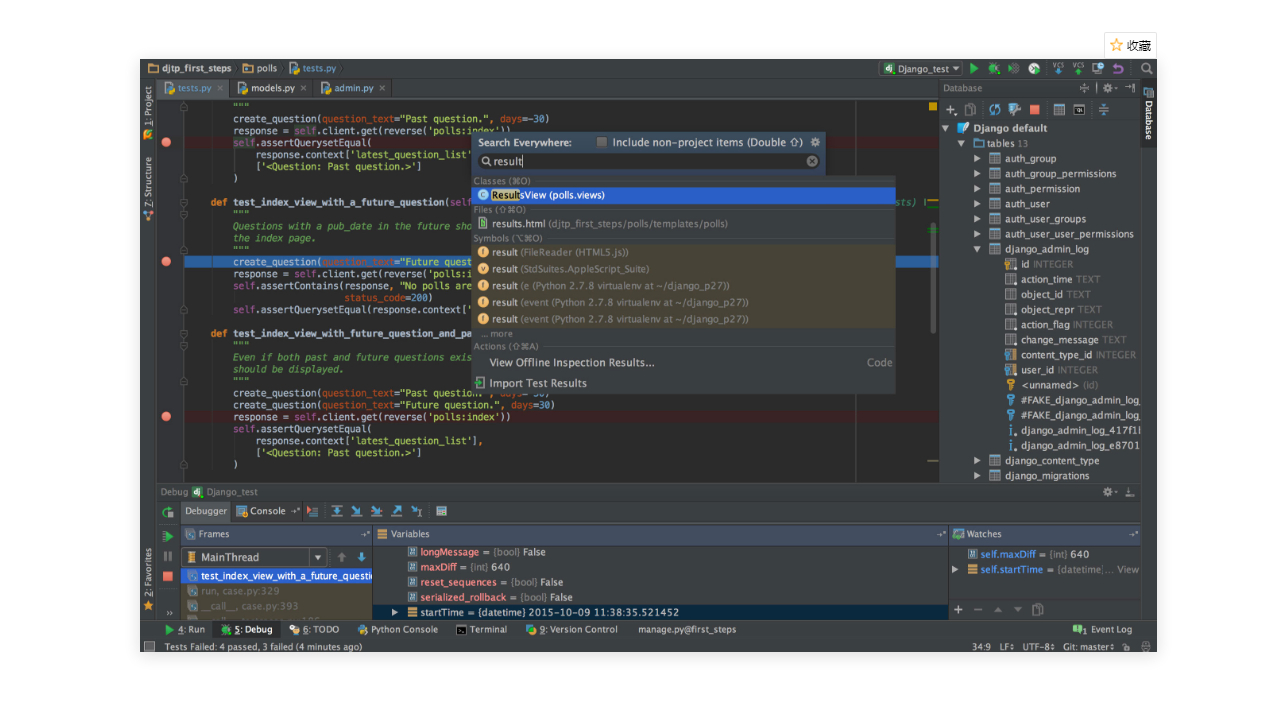Open the Python Console tool window
1280x720 pixels.
point(397,630)
